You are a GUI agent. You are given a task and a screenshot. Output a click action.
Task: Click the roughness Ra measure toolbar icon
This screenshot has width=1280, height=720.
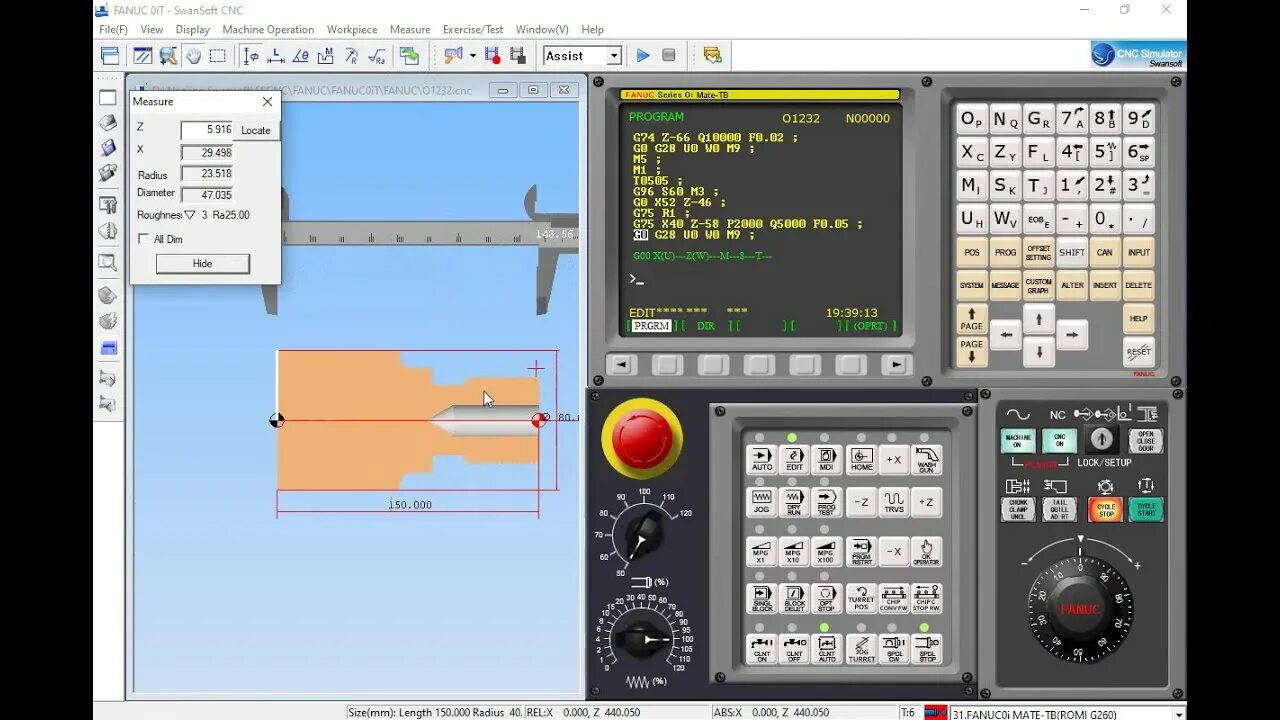click(377, 56)
